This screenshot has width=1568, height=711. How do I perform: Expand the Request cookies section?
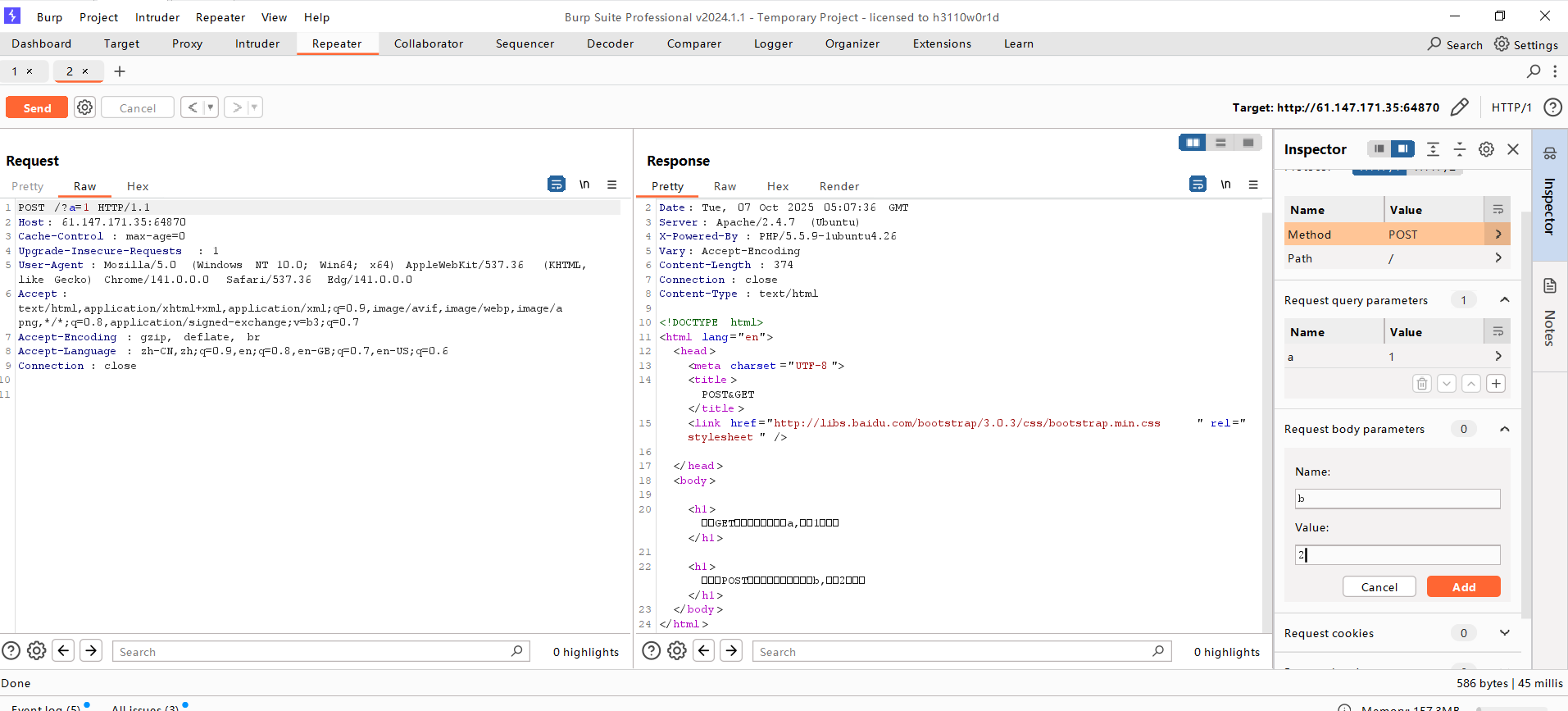click(x=1504, y=633)
